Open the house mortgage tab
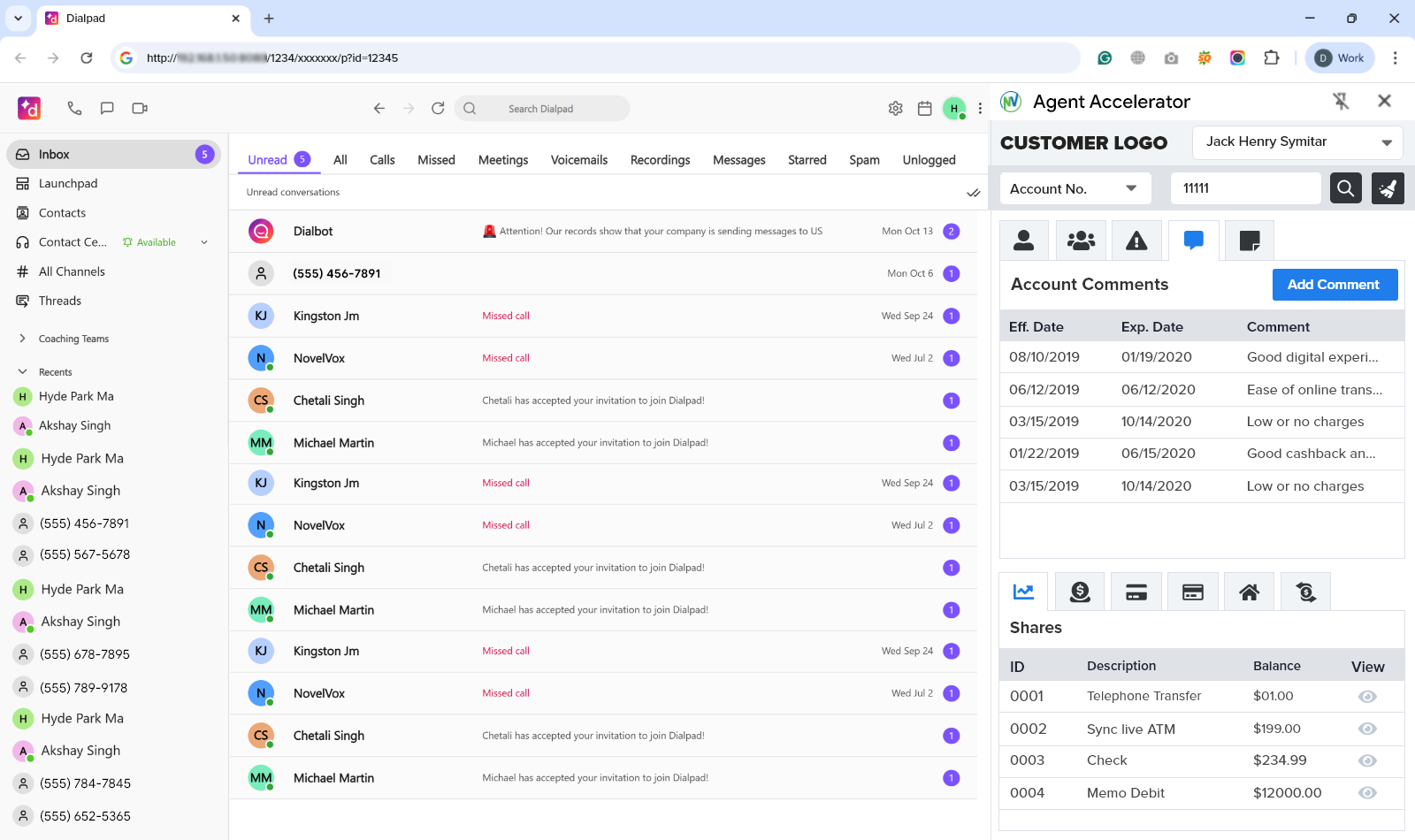1415x840 pixels. coord(1250,592)
